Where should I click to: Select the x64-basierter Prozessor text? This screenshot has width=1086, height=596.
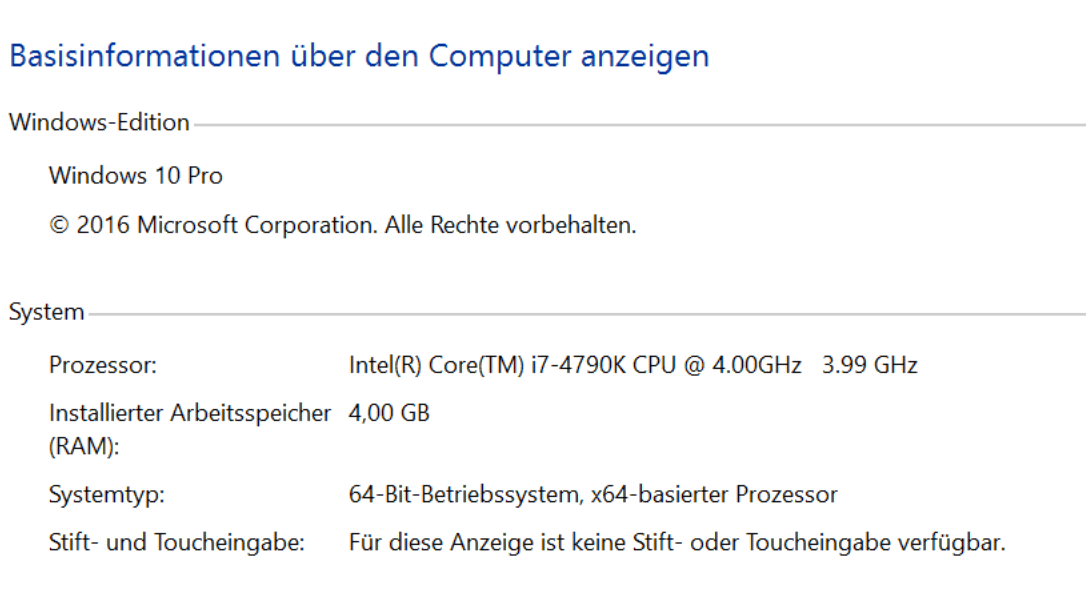(714, 494)
